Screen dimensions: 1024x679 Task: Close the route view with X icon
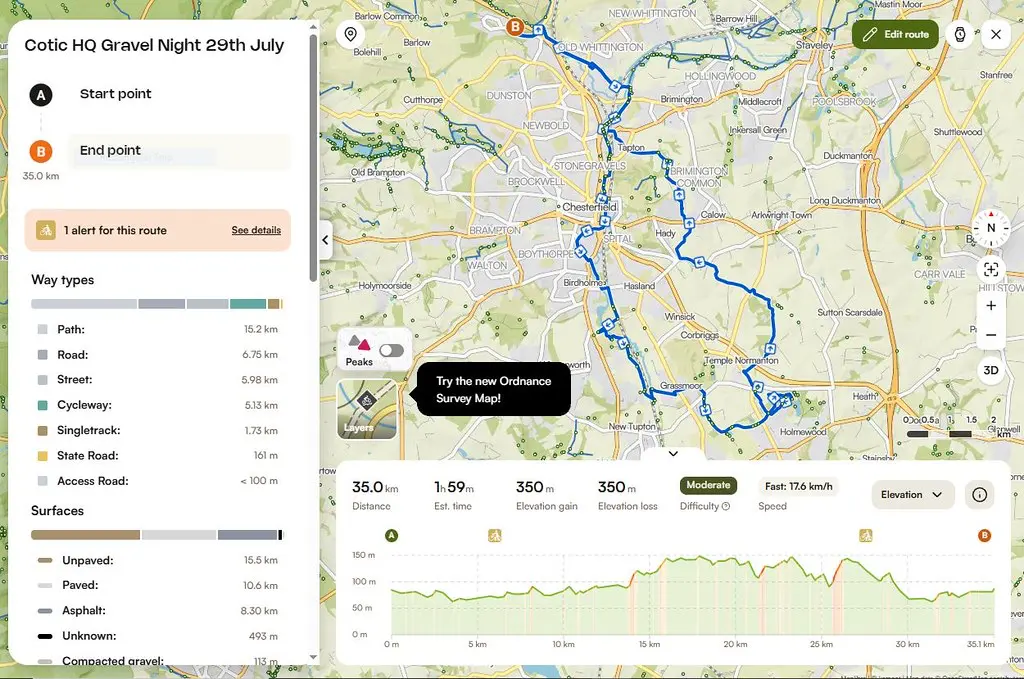click(x=996, y=34)
